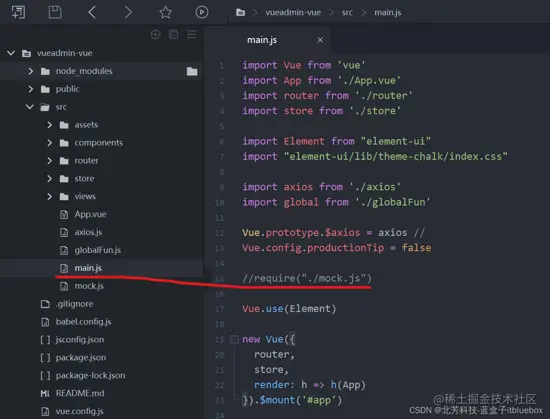Expand the node_modules folder
This screenshot has height=419, width=550.
click(x=31, y=71)
